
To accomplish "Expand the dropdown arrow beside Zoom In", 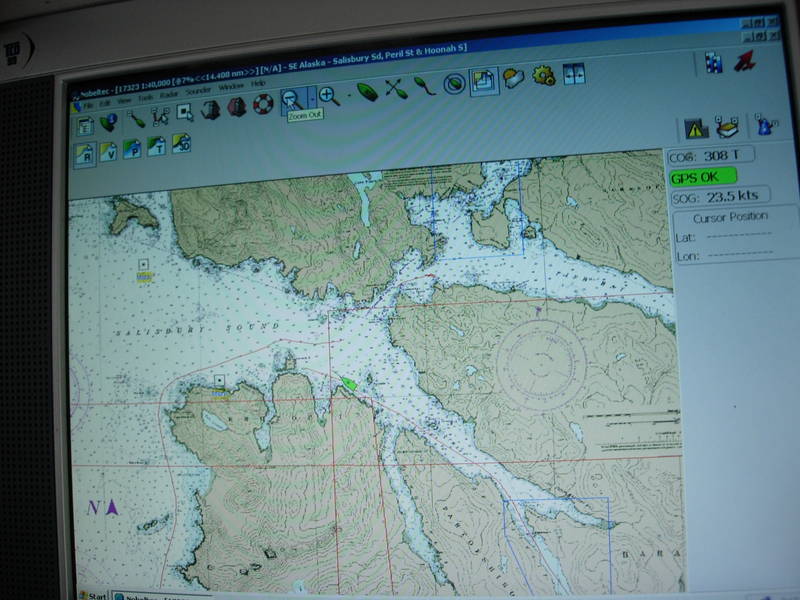I will (348, 95).
